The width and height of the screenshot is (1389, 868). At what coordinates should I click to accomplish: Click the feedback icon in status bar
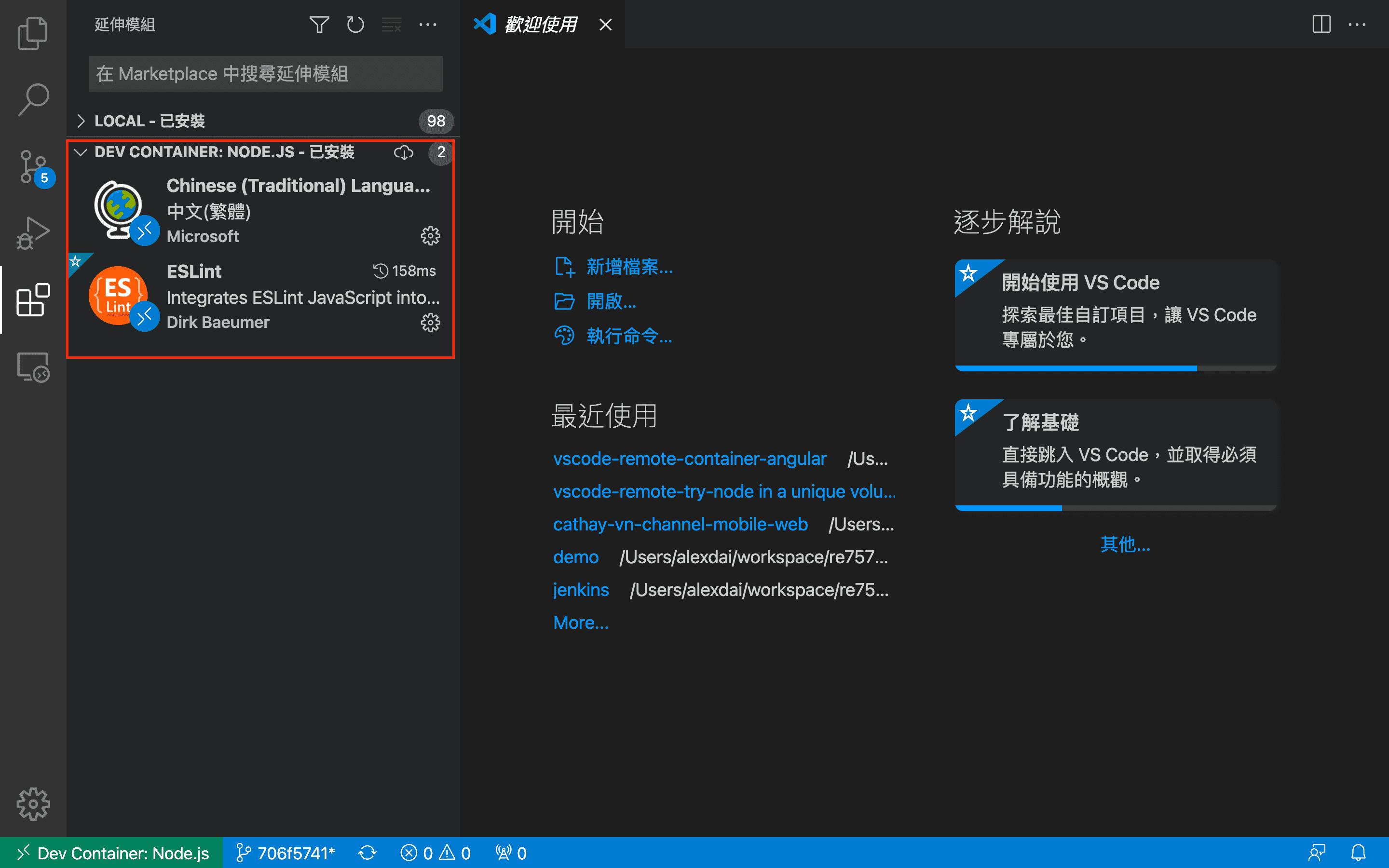click(1317, 853)
